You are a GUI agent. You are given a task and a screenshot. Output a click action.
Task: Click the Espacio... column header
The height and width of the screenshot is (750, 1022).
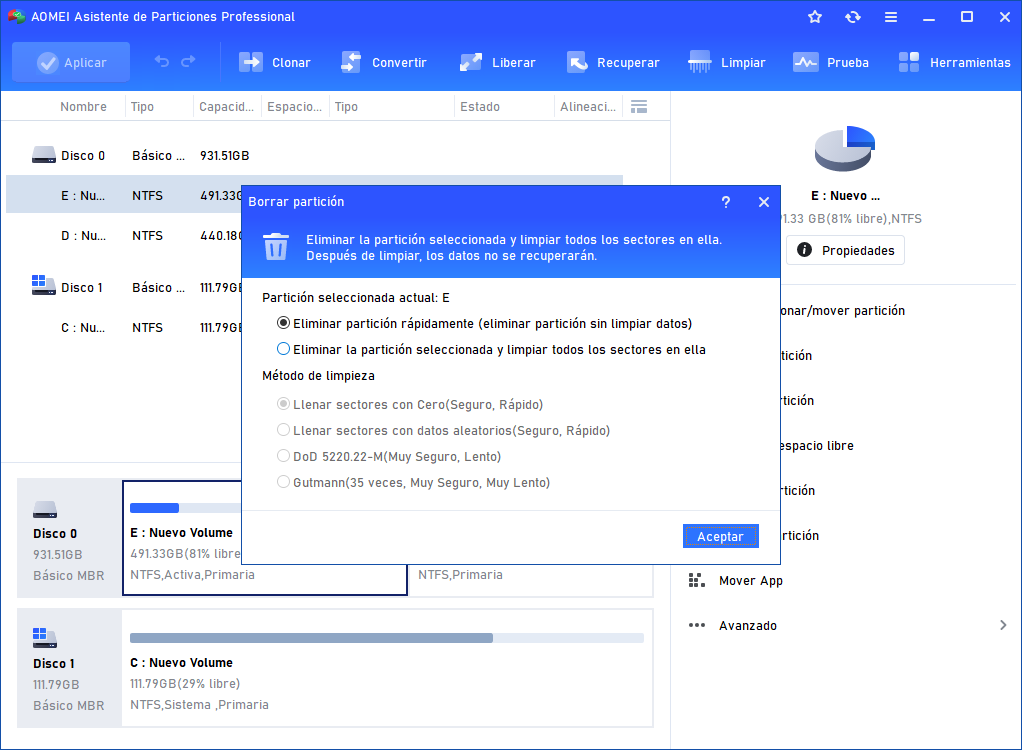(295, 107)
